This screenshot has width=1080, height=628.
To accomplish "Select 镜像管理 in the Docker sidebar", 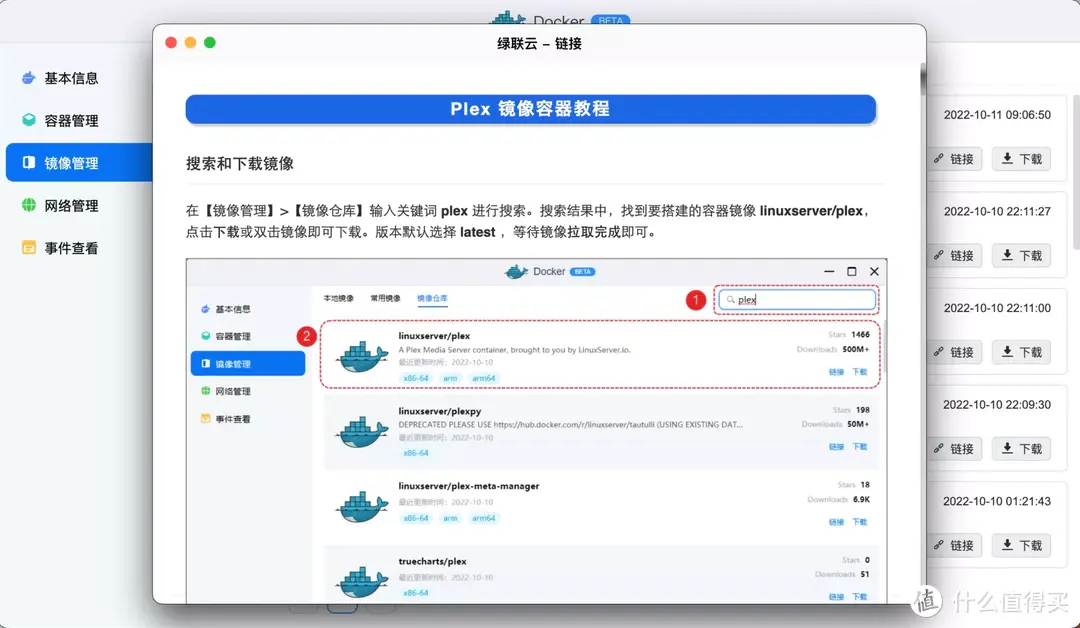I will (79, 163).
